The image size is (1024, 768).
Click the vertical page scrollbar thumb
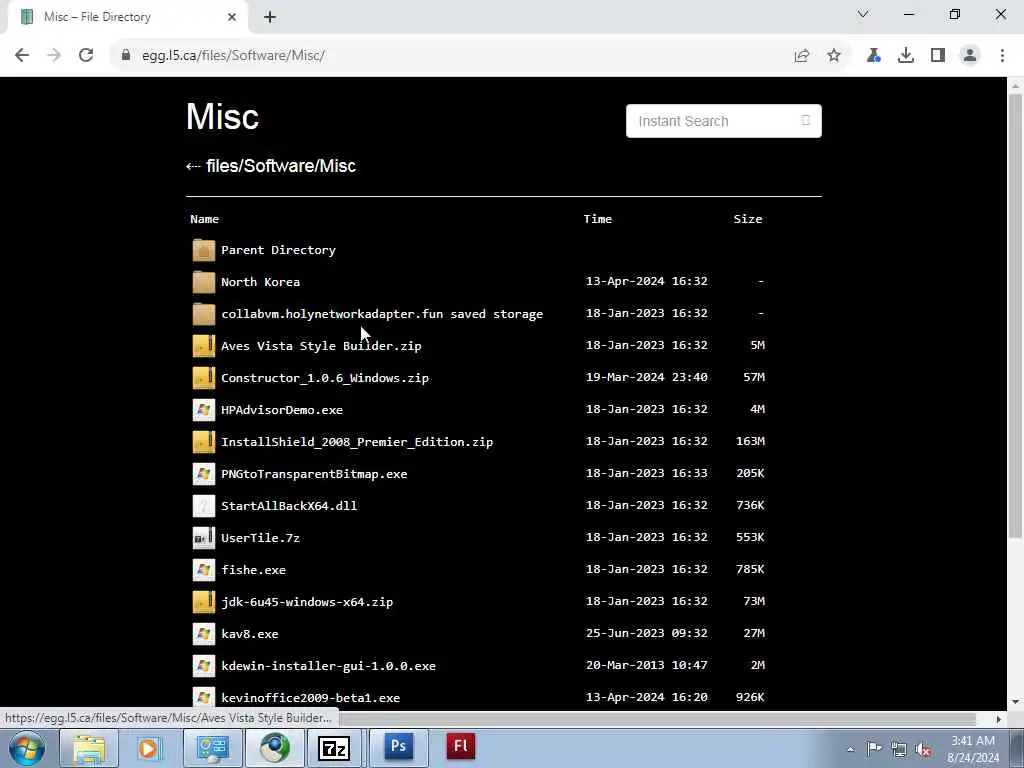click(x=1016, y=317)
